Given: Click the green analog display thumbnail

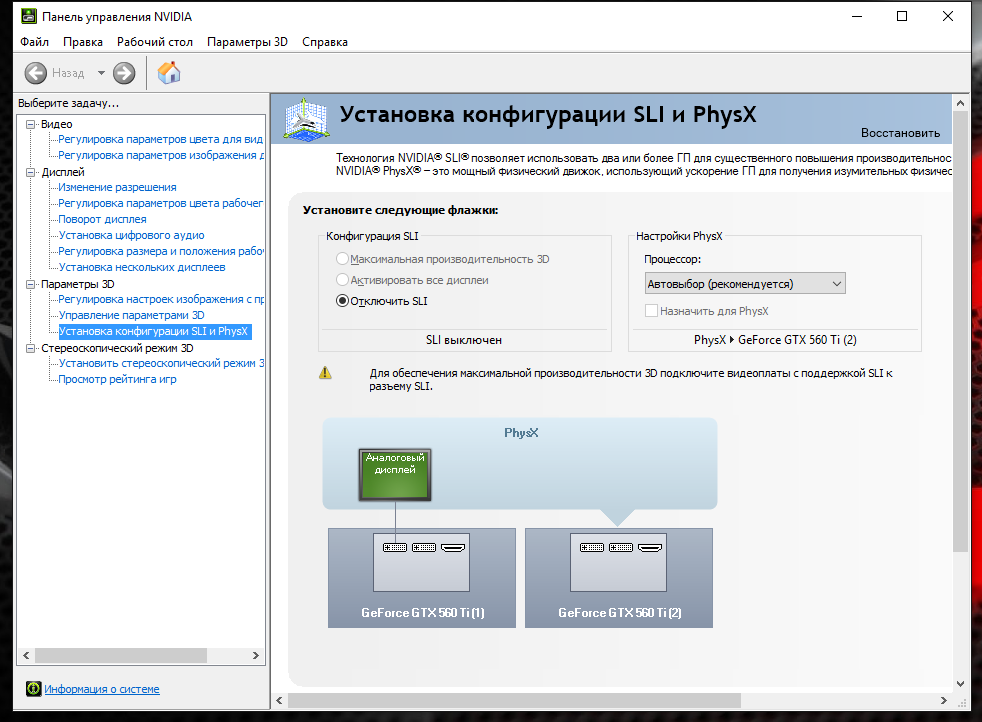Looking at the screenshot, I should coord(395,475).
